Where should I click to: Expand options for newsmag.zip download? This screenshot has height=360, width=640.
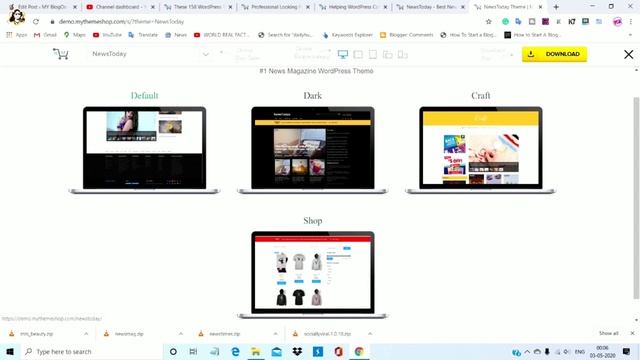(181, 333)
